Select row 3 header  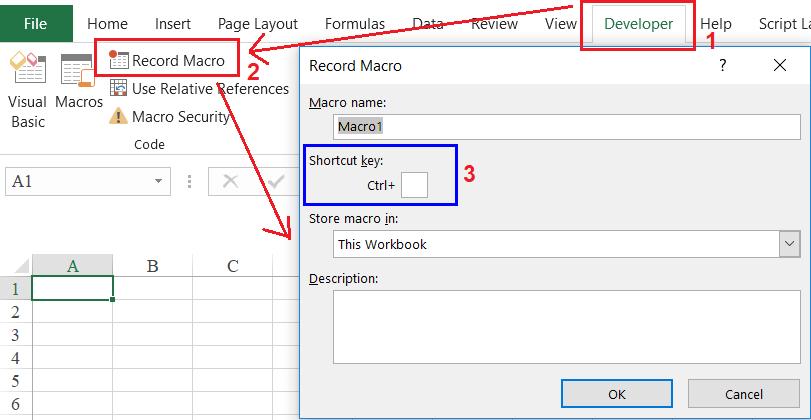coord(16,335)
